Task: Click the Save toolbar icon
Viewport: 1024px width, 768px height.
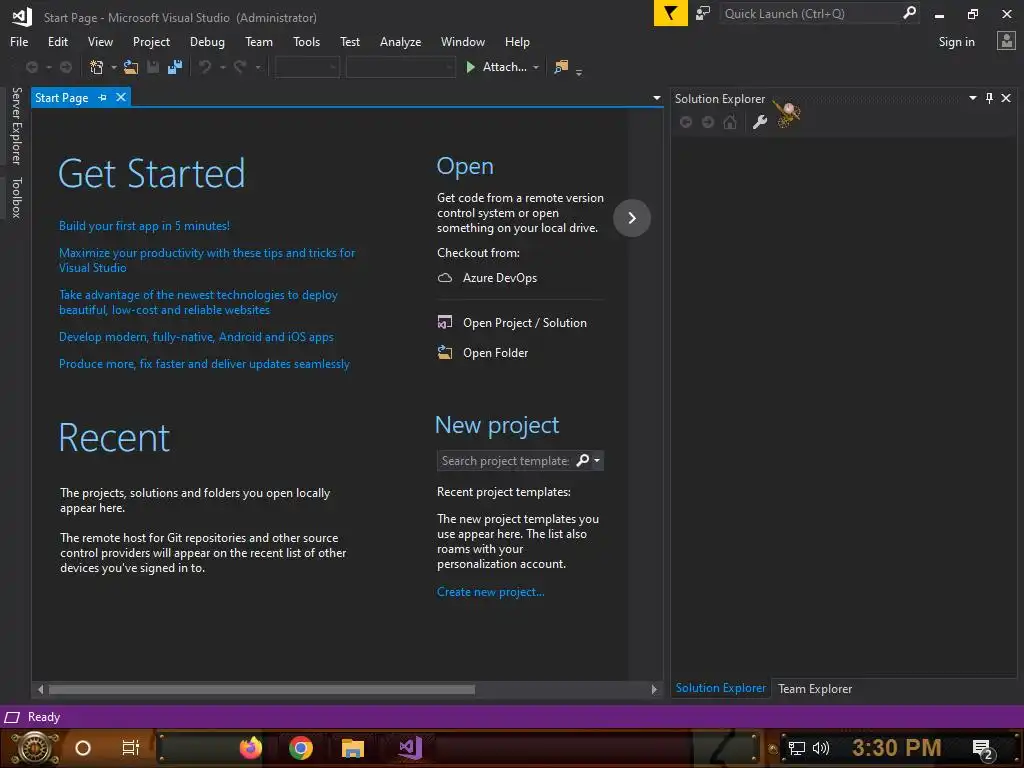Action: 153,67
